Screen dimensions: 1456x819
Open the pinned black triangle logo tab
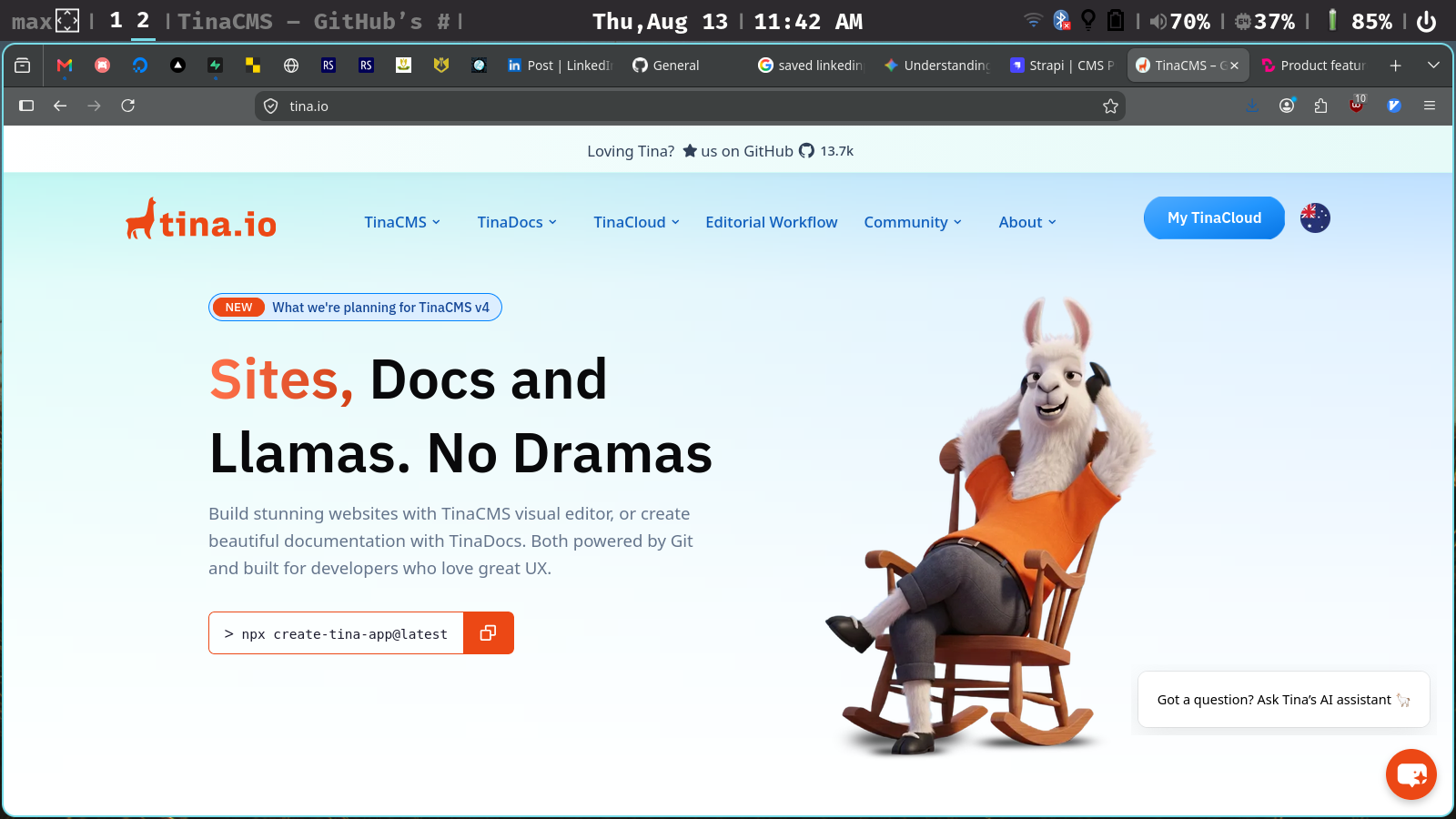pos(177,66)
